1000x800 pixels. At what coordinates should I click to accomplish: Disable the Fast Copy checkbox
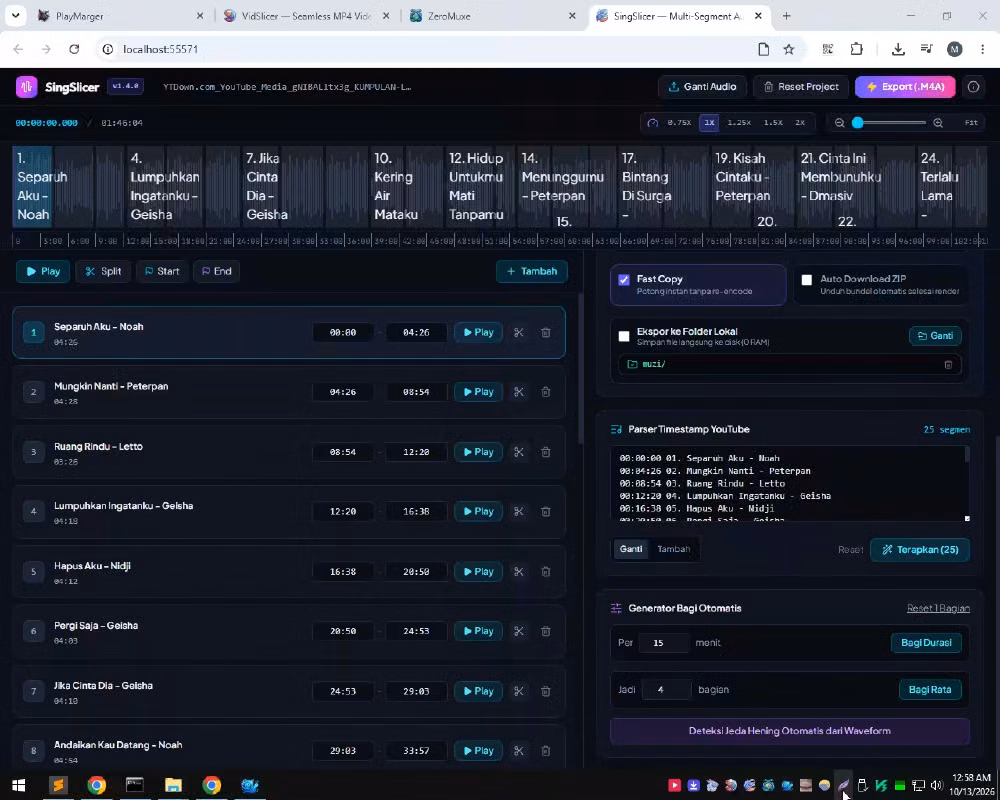[x=624, y=279]
